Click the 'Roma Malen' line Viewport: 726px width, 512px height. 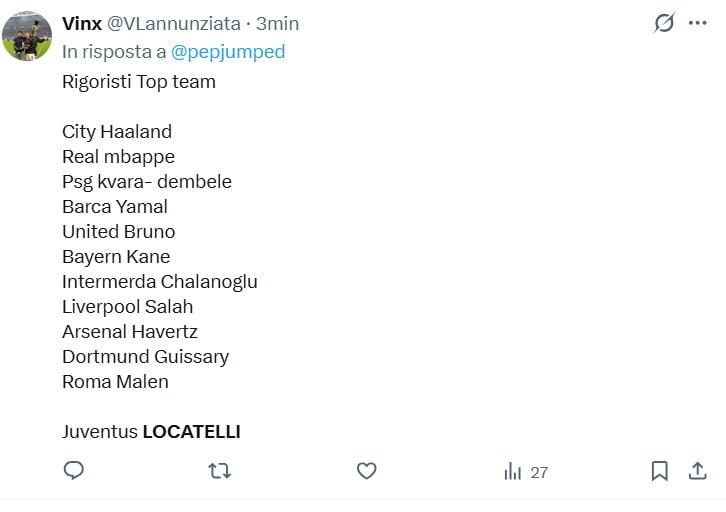pyautogui.click(x=115, y=382)
